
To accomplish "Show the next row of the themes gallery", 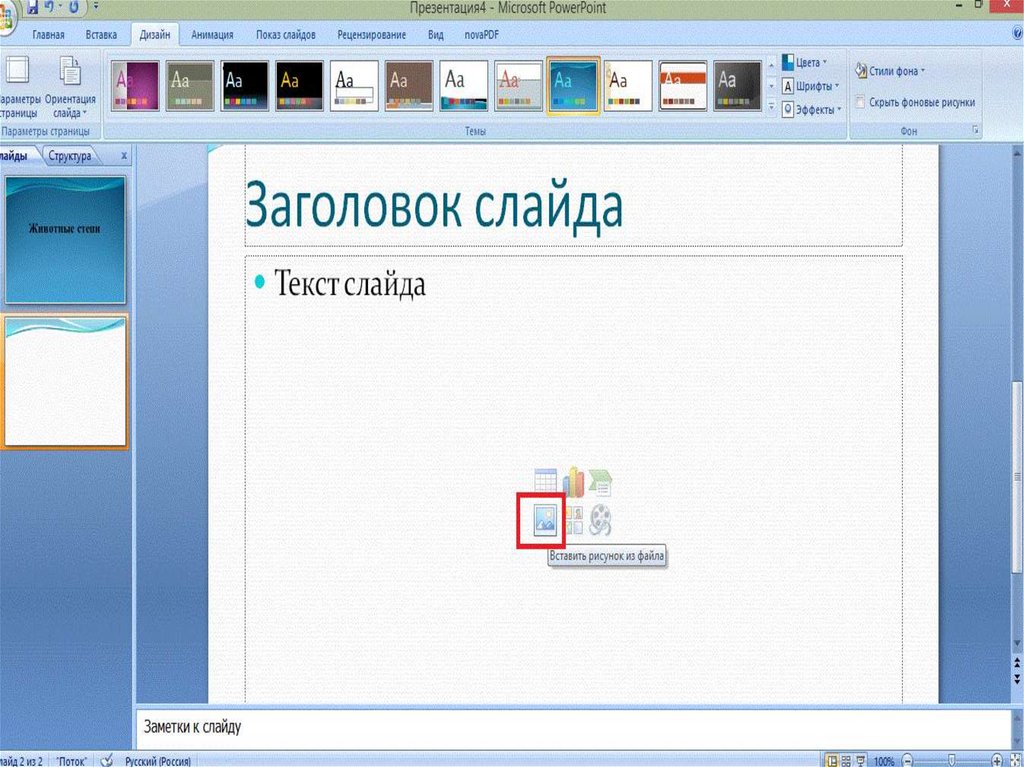I will (771, 86).
